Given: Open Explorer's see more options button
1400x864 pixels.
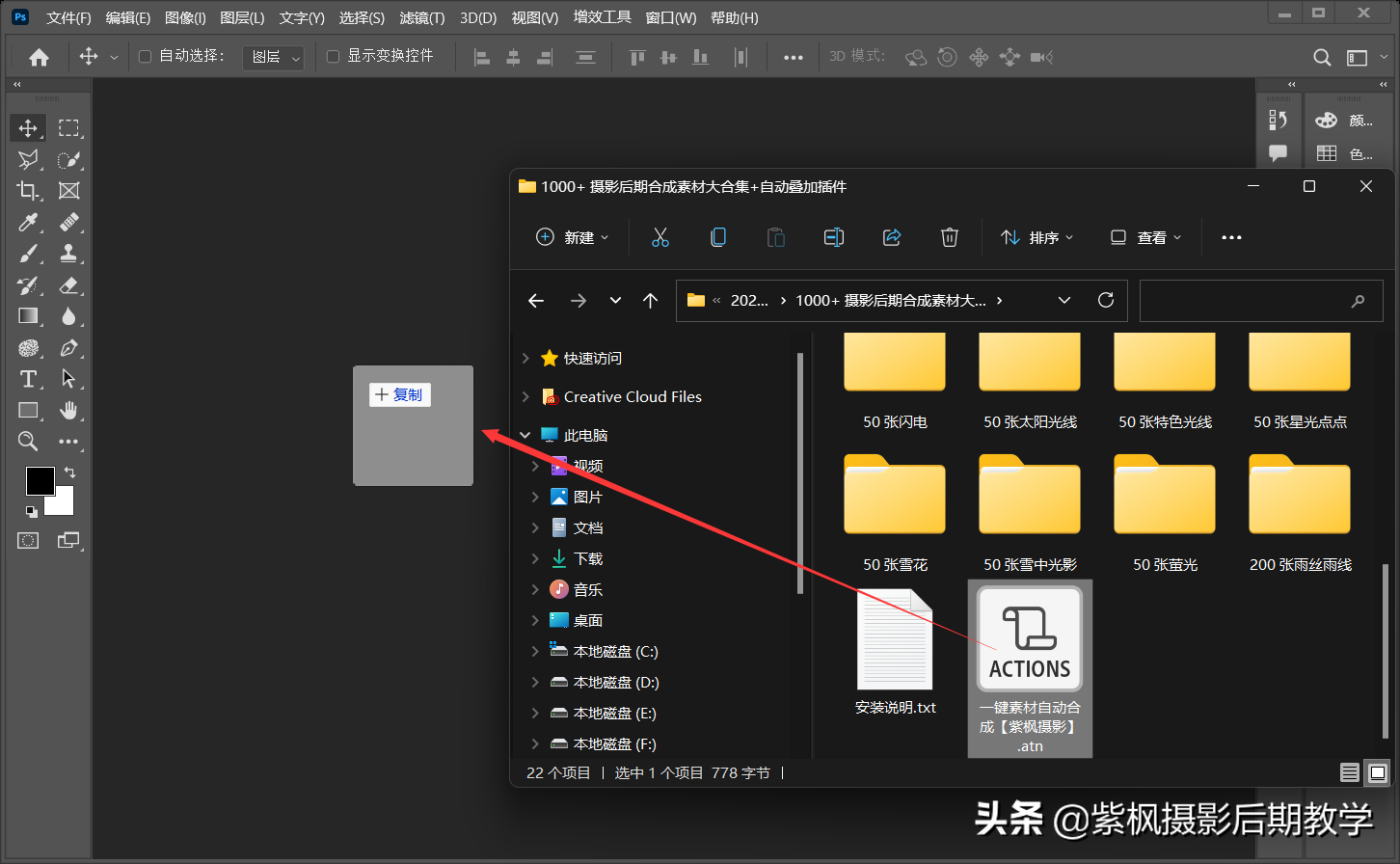Looking at the screenshot, I should pyautogui.click(x=1231, y=237).
